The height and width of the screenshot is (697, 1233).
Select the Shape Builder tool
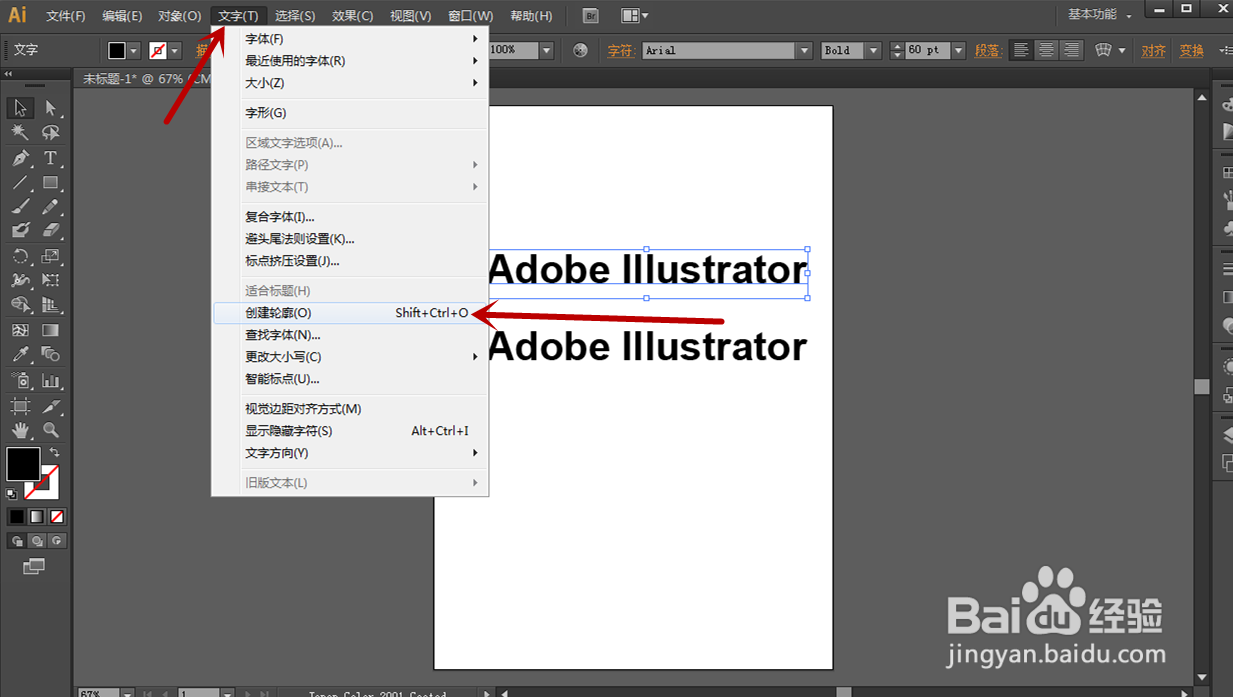click(x=20, y=305)
